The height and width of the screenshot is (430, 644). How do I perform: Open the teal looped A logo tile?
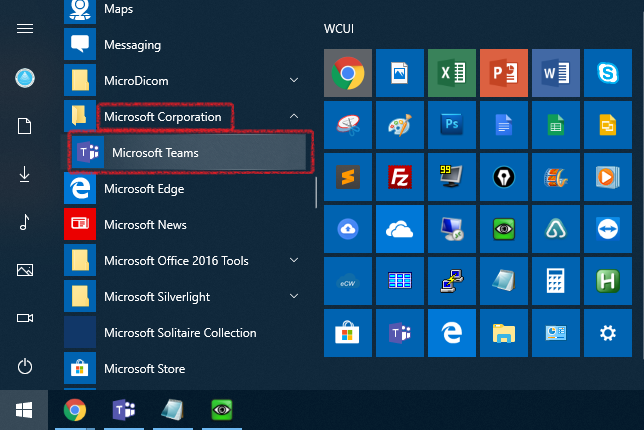[556, 229]
